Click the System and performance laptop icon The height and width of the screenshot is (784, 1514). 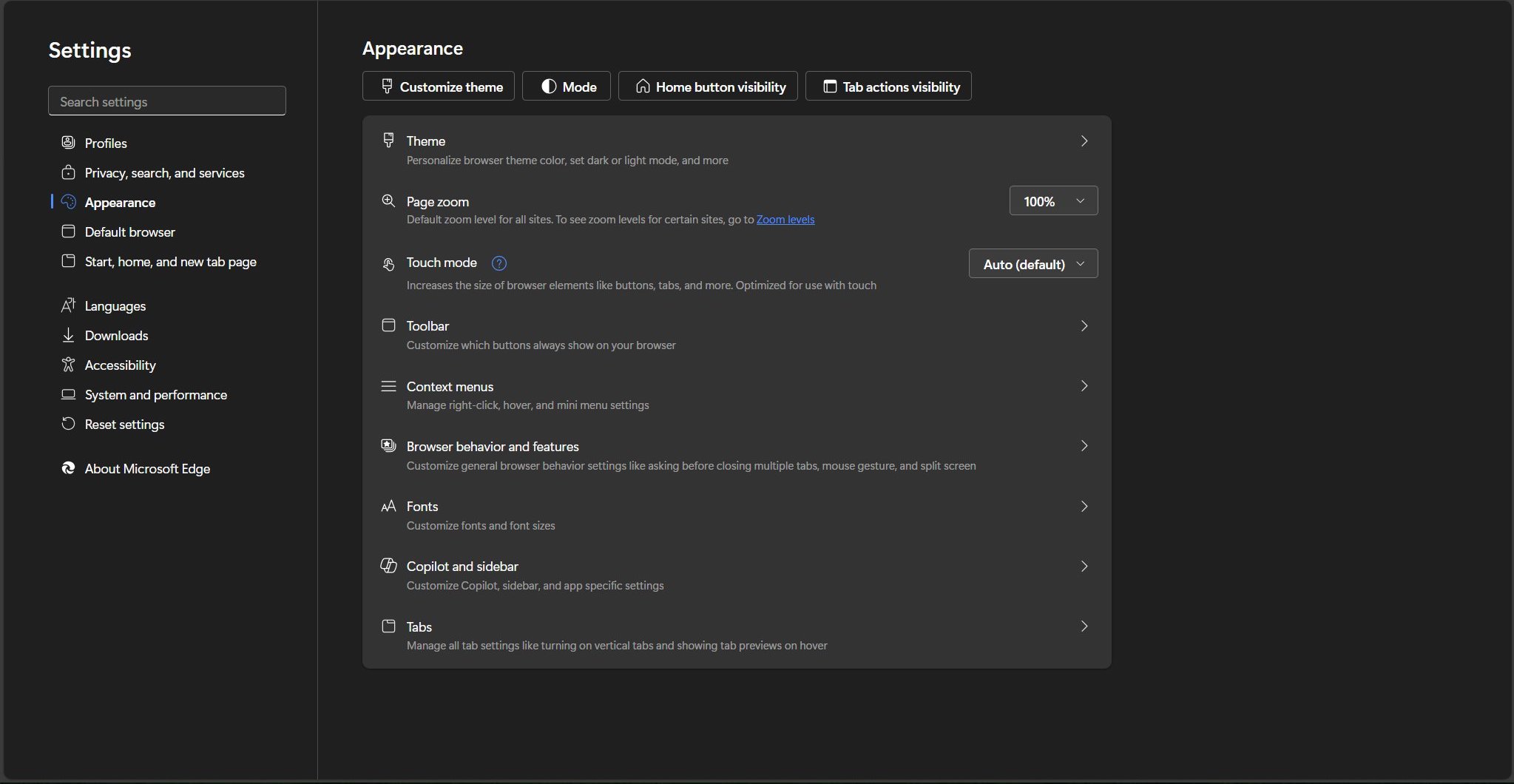point(68,394)
